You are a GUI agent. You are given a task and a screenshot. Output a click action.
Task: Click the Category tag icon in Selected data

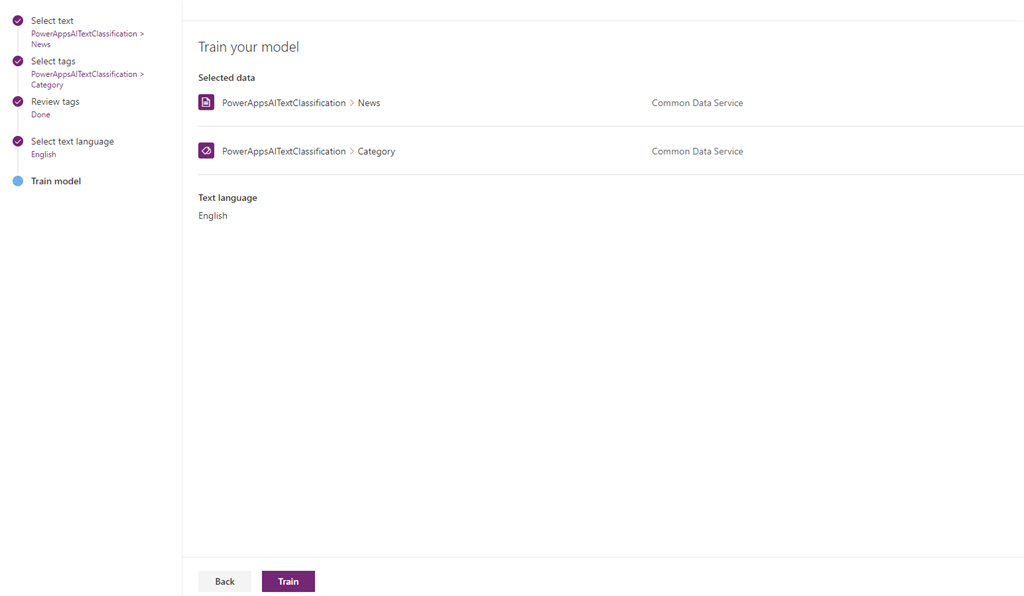point(206,150)
